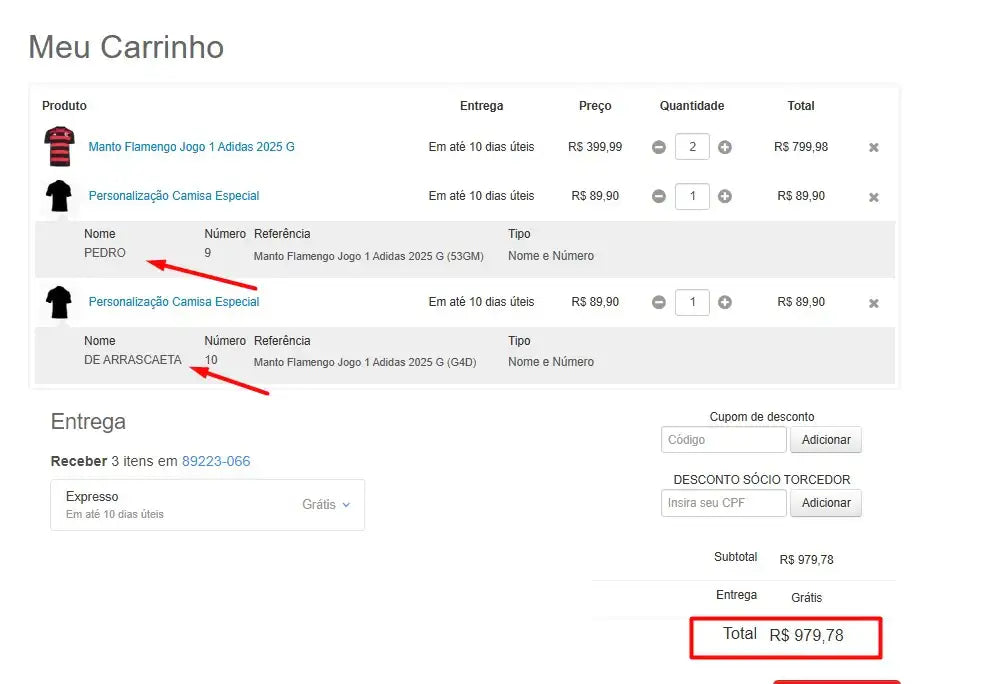Increase quantity of DE ARRASCAETA personalization

click(x=725, y=302)
